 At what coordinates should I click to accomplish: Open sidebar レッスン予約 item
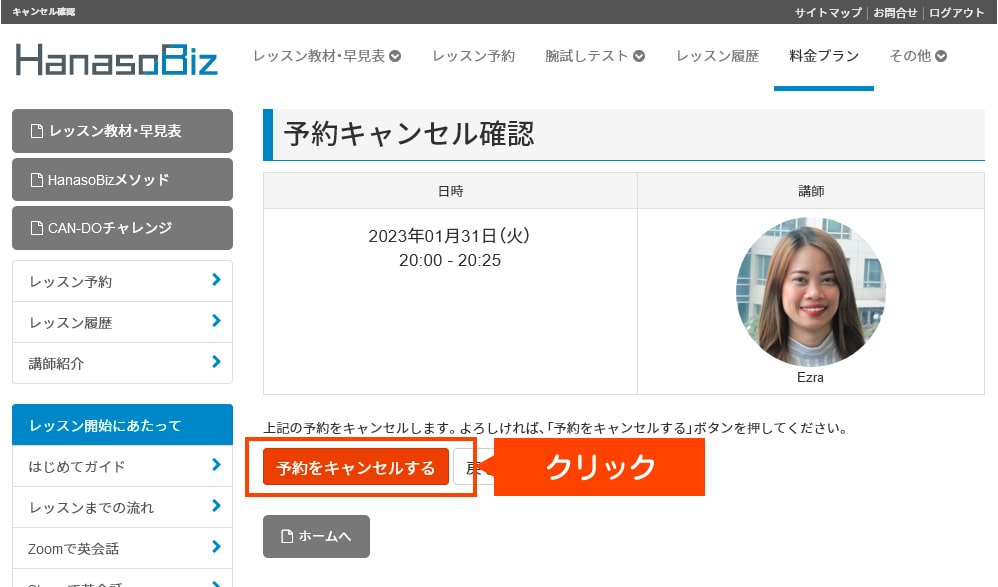click(x=122, y=281)
